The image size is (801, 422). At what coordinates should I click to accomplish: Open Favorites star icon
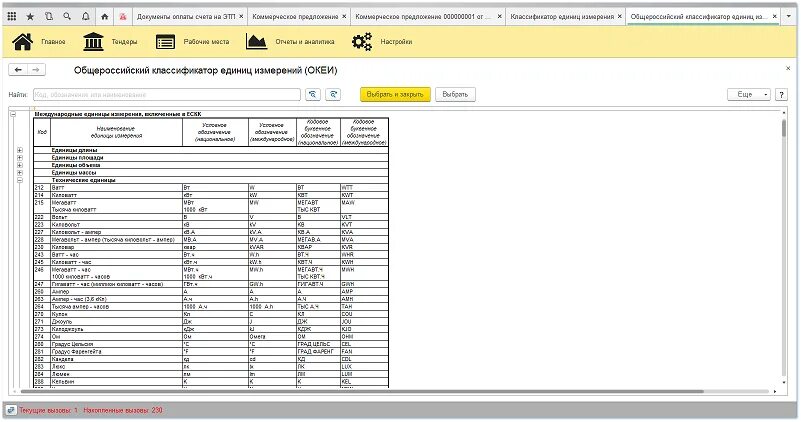click(x=30, y=16)
